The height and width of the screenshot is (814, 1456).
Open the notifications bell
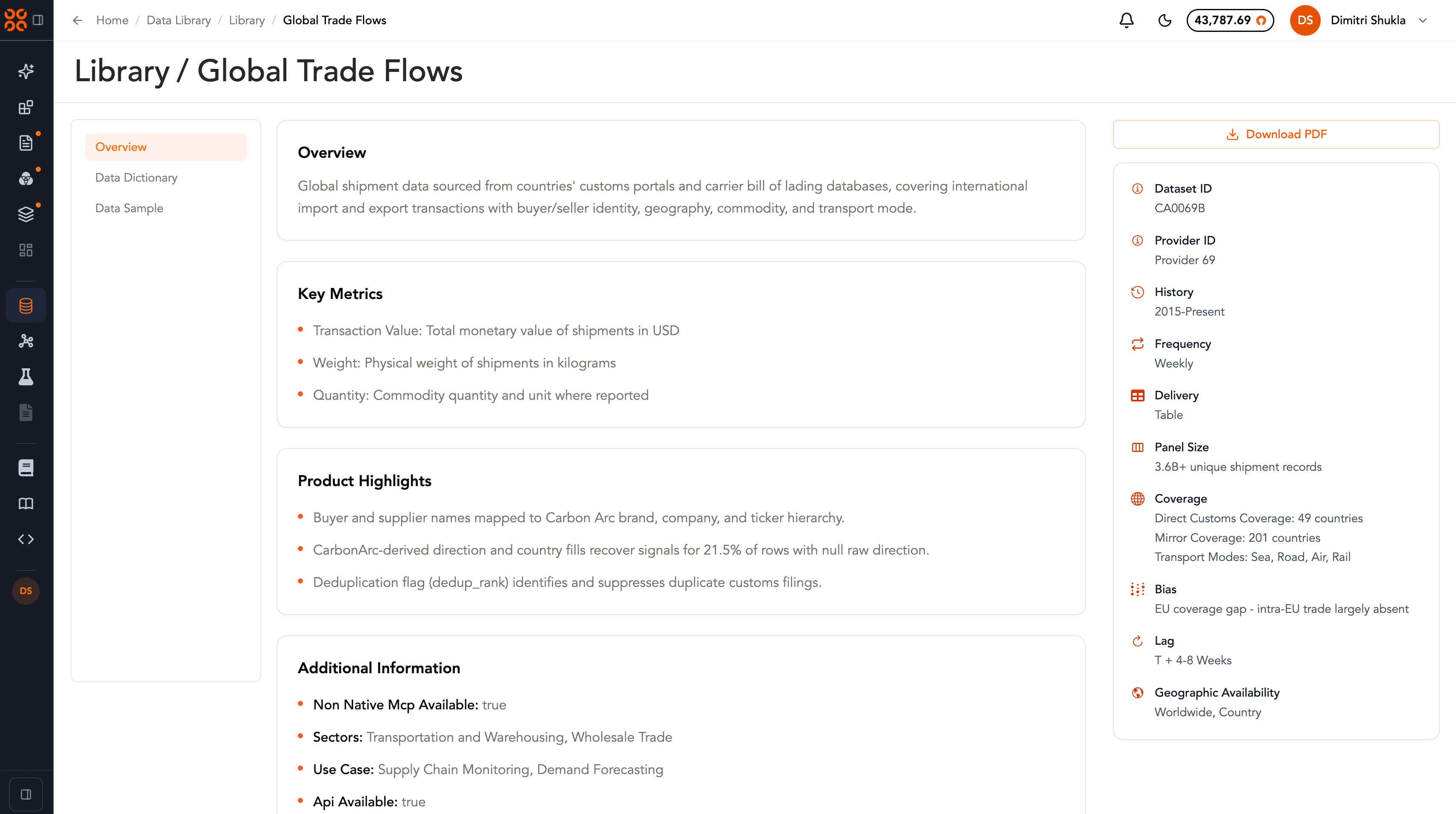[x=1126, y=20]
